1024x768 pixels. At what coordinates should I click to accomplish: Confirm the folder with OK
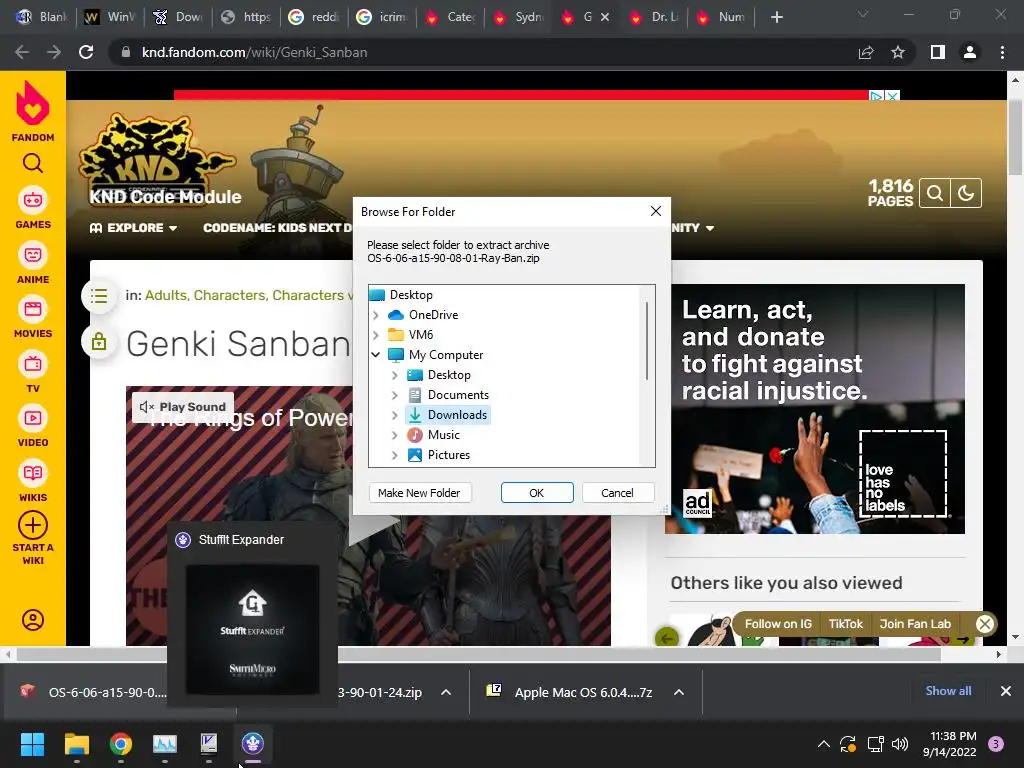pos(537,493)
